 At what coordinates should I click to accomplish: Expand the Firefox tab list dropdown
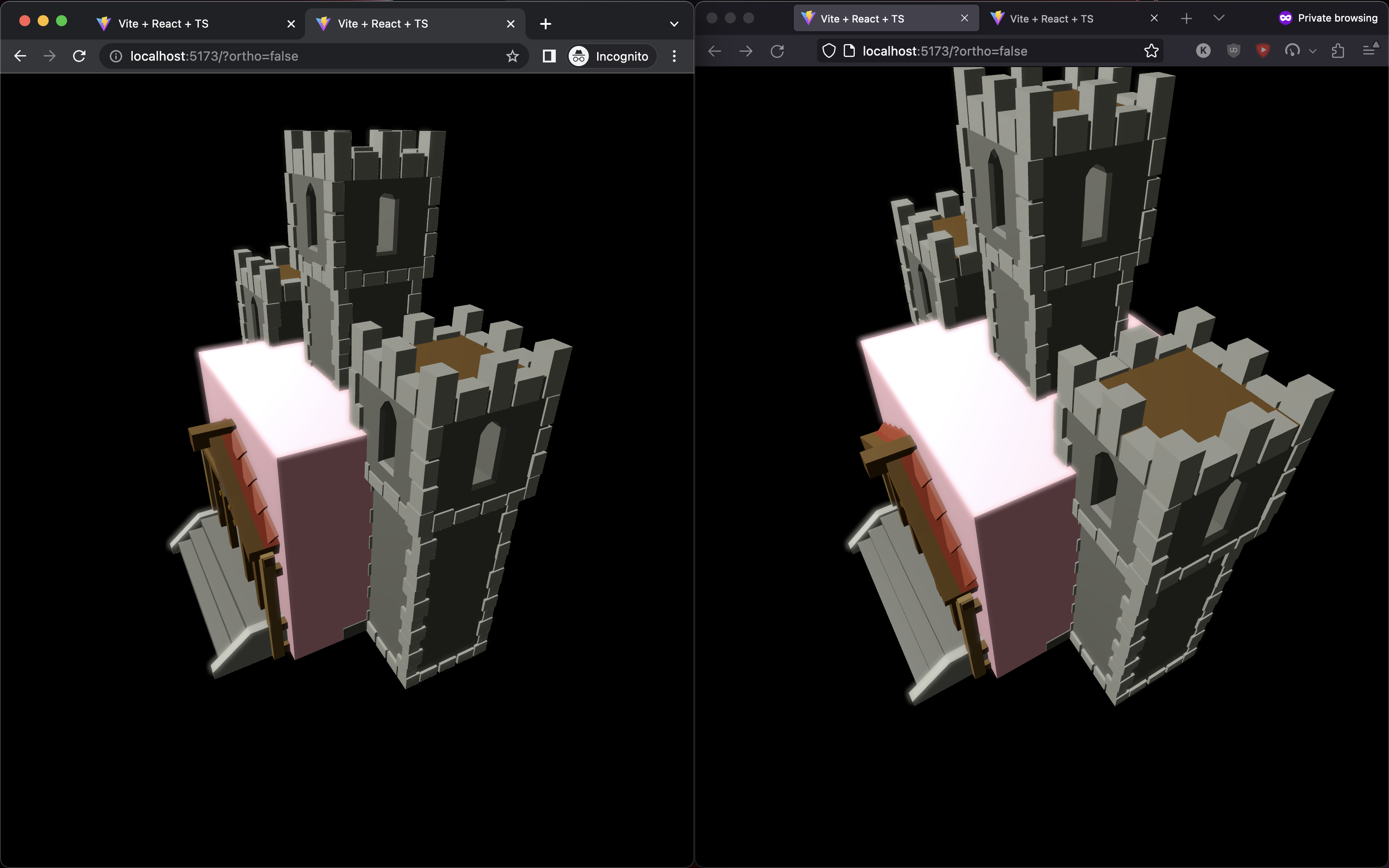coord(1219,18)
